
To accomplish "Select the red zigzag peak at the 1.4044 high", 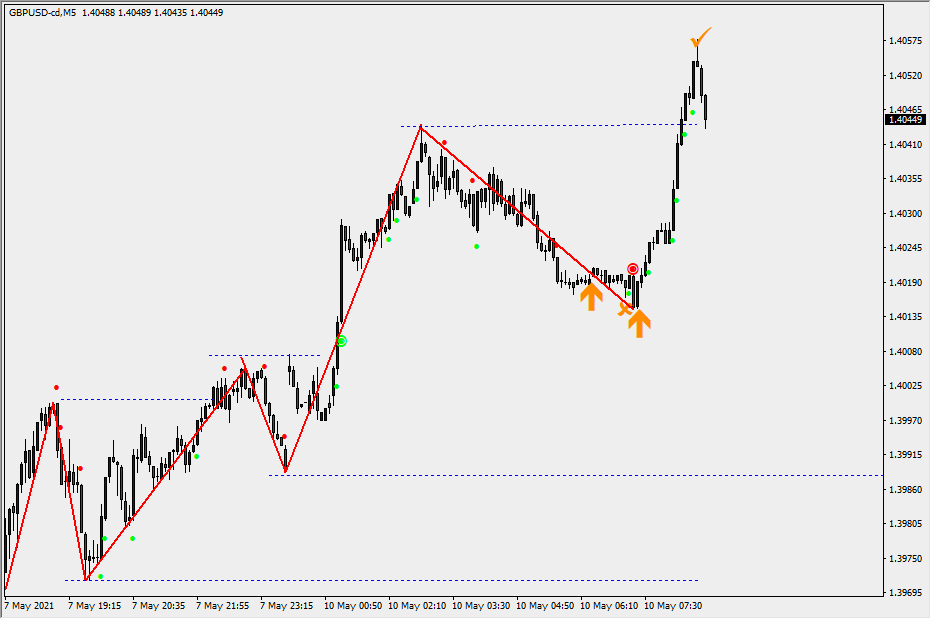I will pyautogui.click(x=420, y=126).
